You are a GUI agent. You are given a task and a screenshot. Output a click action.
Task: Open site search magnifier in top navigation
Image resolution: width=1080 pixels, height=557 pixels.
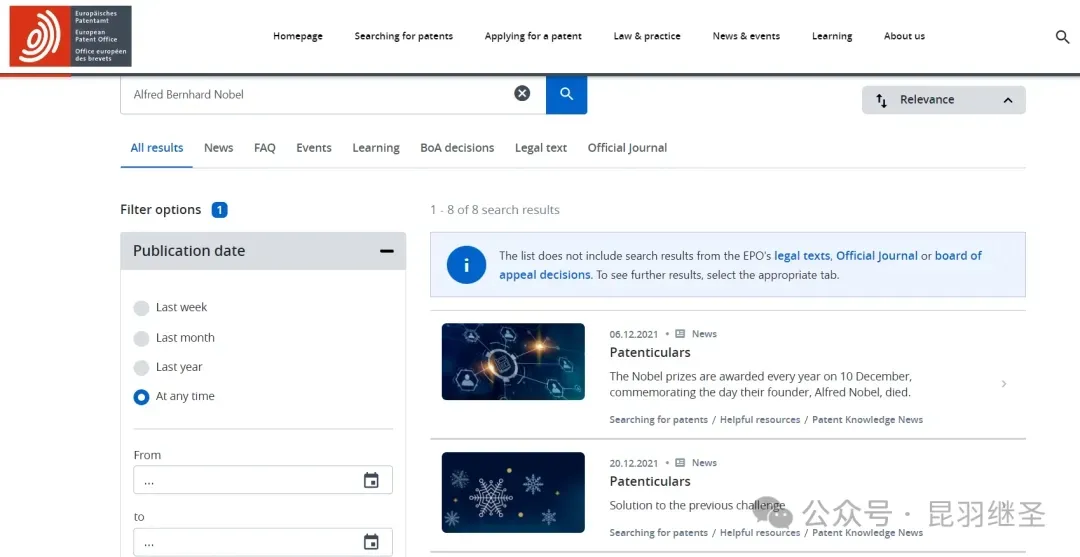pyautogui.click(x=1062, y=37)
